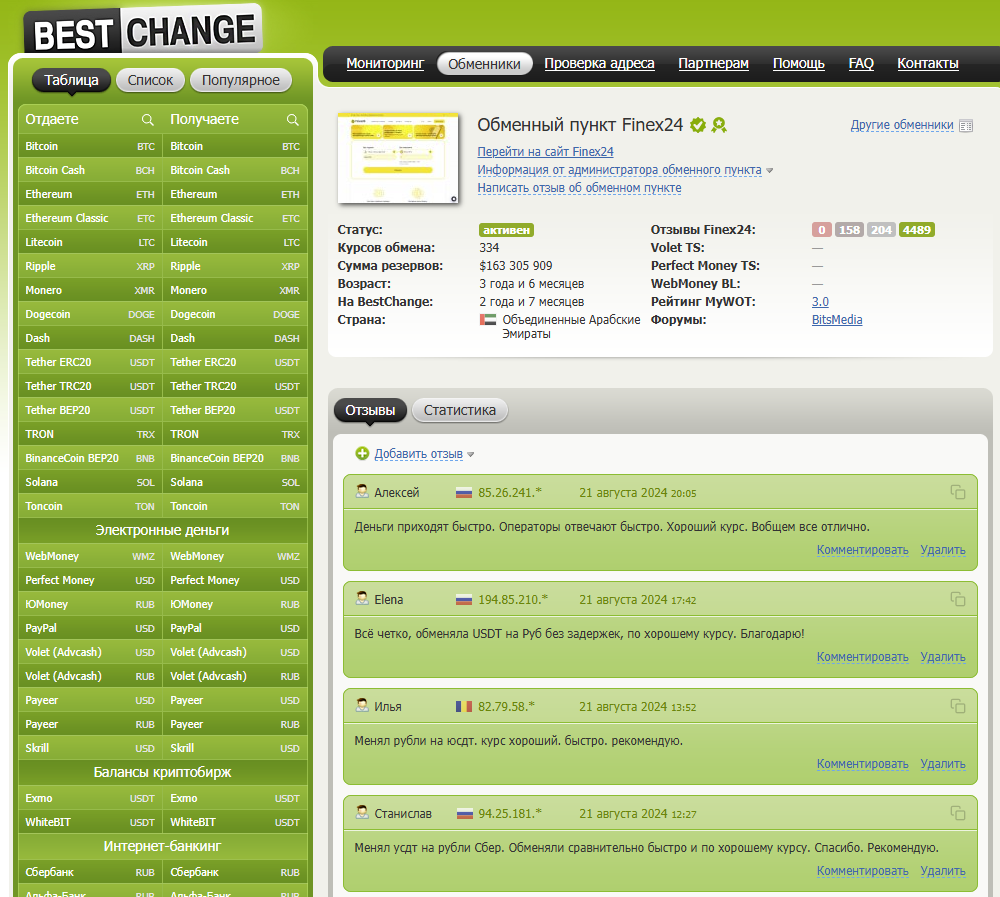
Task: Click the flag icon in Илья's review
Action: [x=464, y=707]
